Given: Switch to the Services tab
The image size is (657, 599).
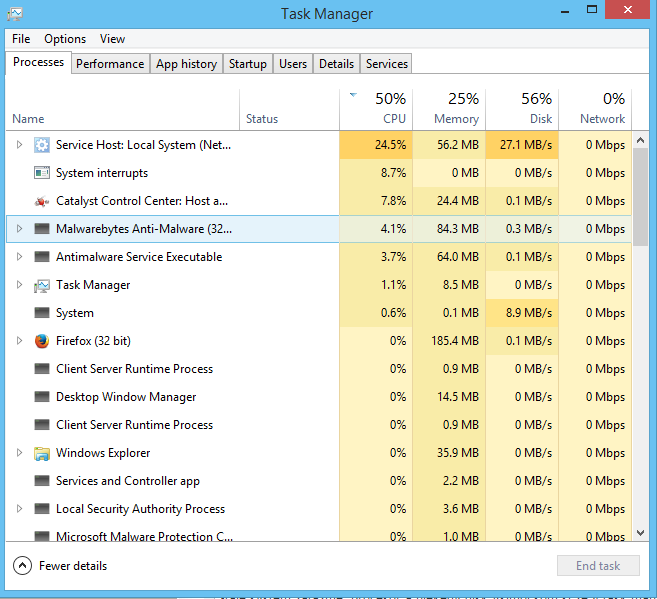Looking at the screenshot, I should [x=387, y=64].
